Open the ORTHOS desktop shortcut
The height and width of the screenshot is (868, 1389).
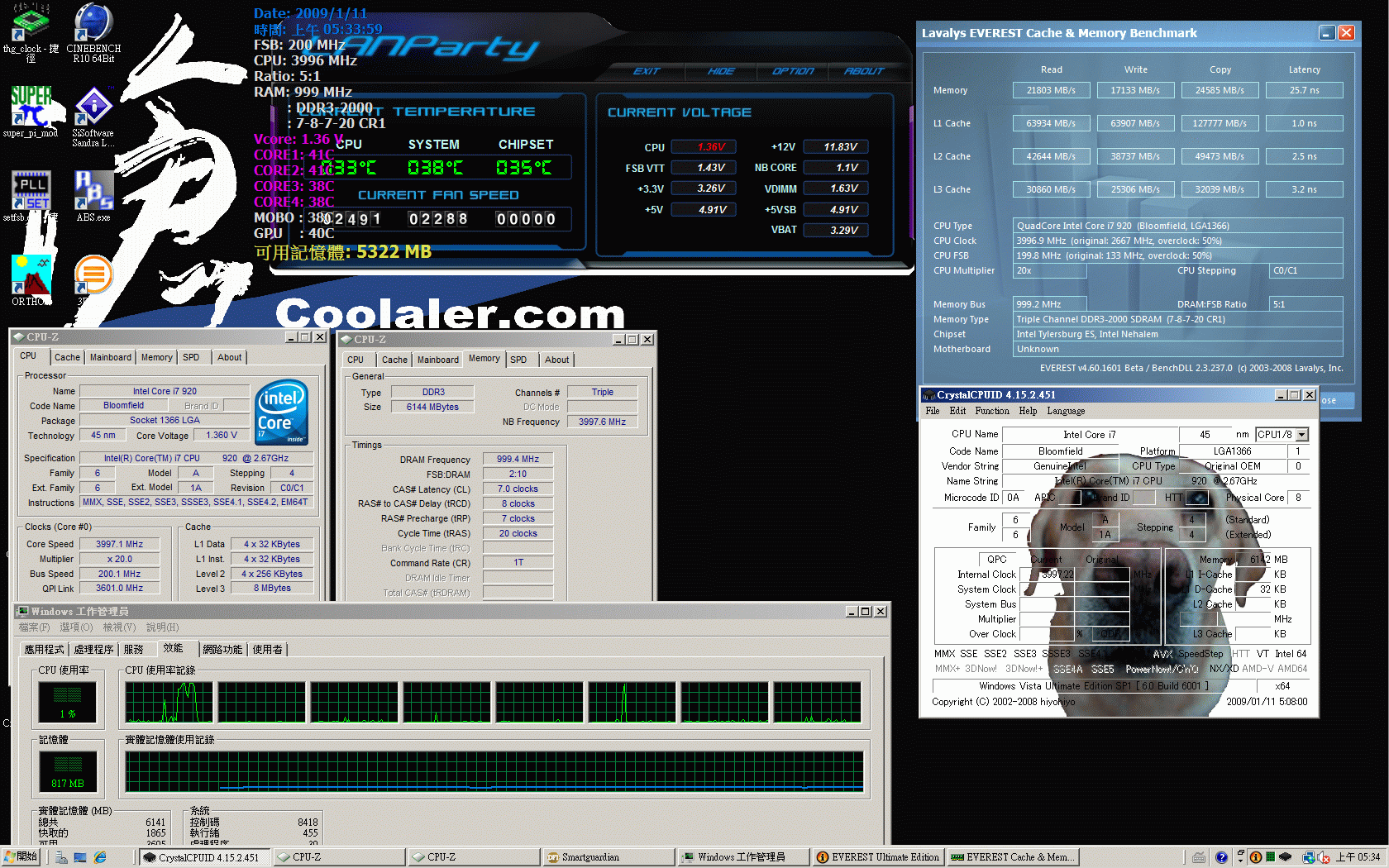point(31,280)
